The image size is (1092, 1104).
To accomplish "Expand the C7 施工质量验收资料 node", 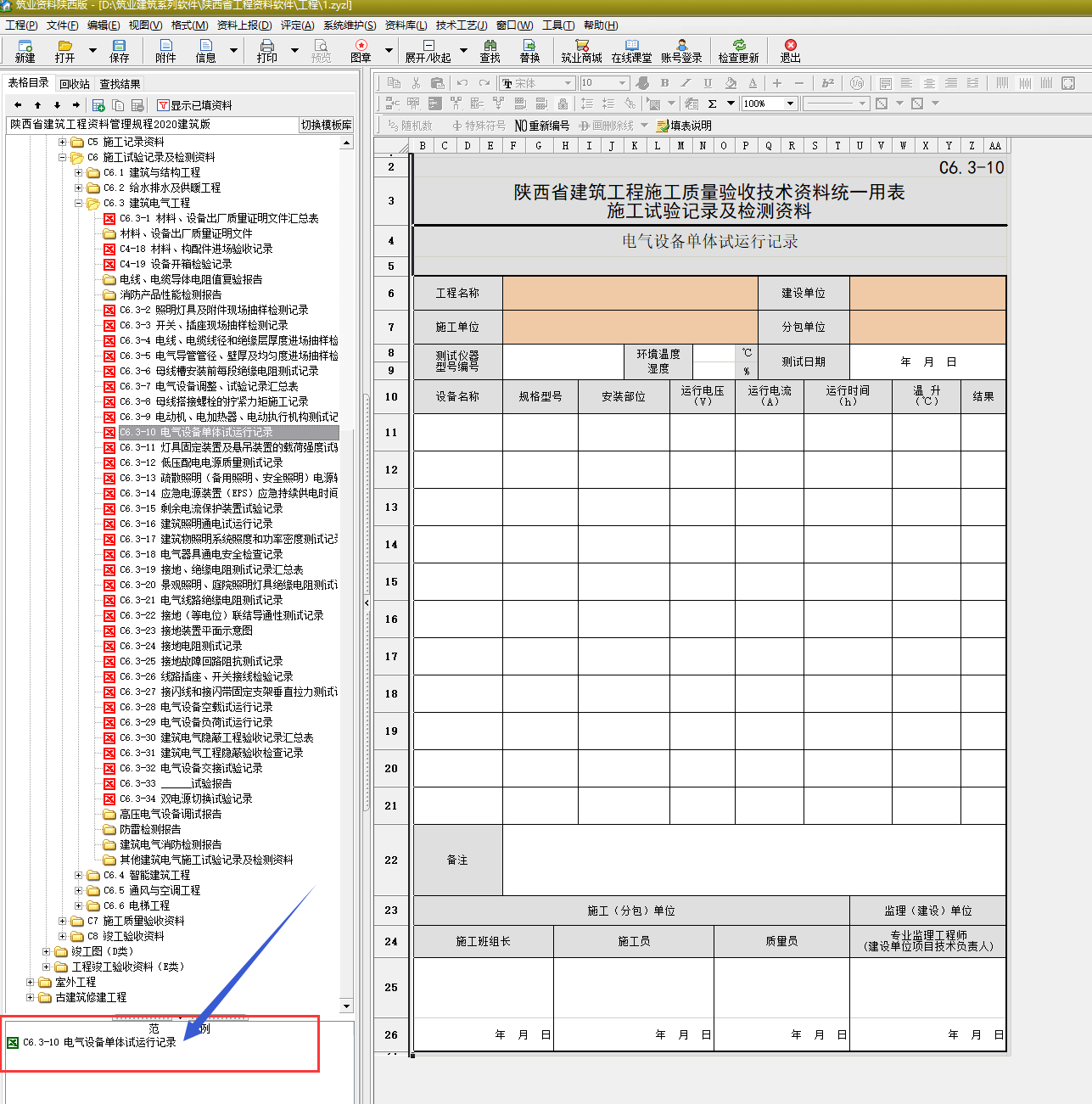I will tap(62, 922).
